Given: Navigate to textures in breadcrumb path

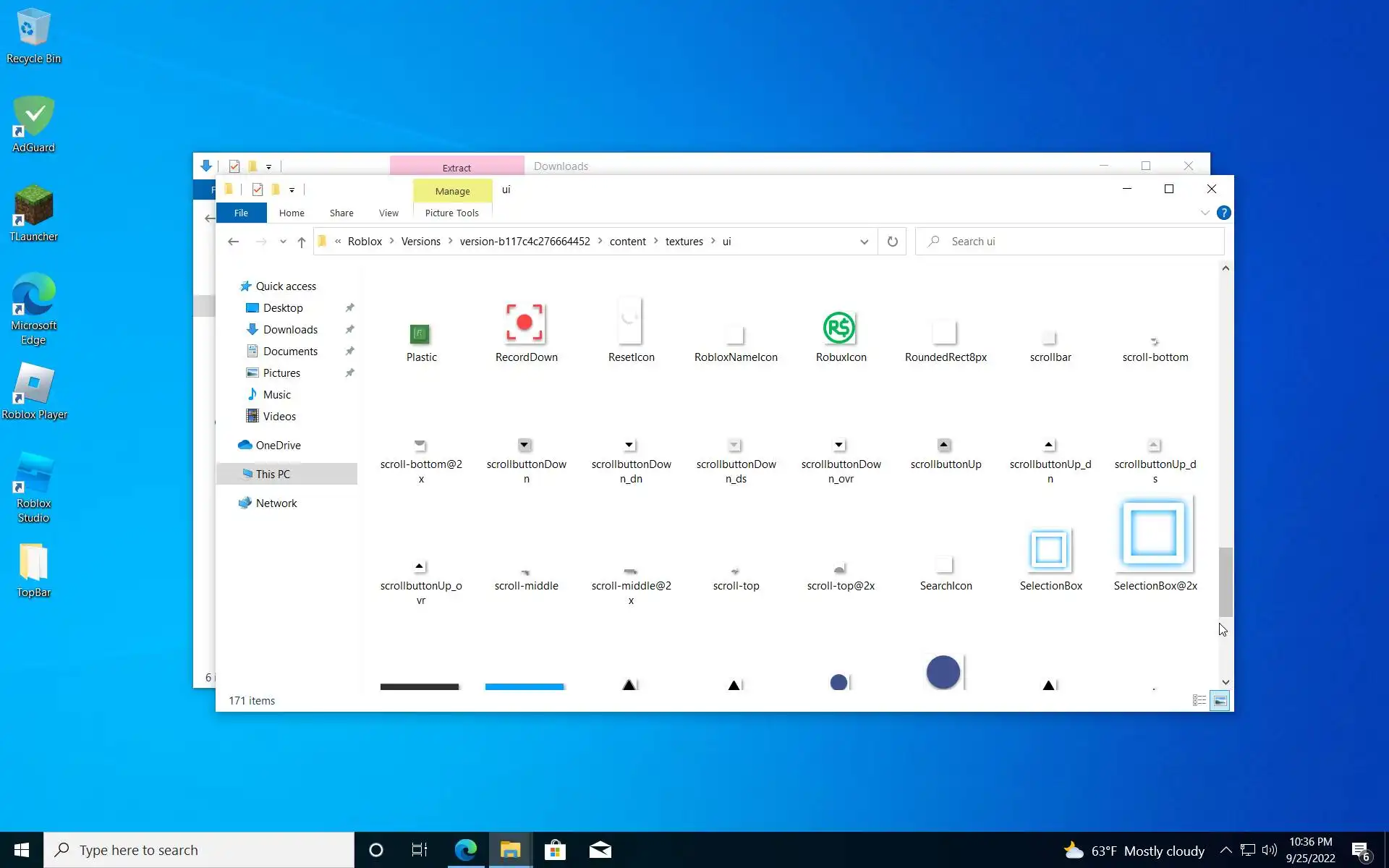Looking at the screenshot, I should point(684,242).
